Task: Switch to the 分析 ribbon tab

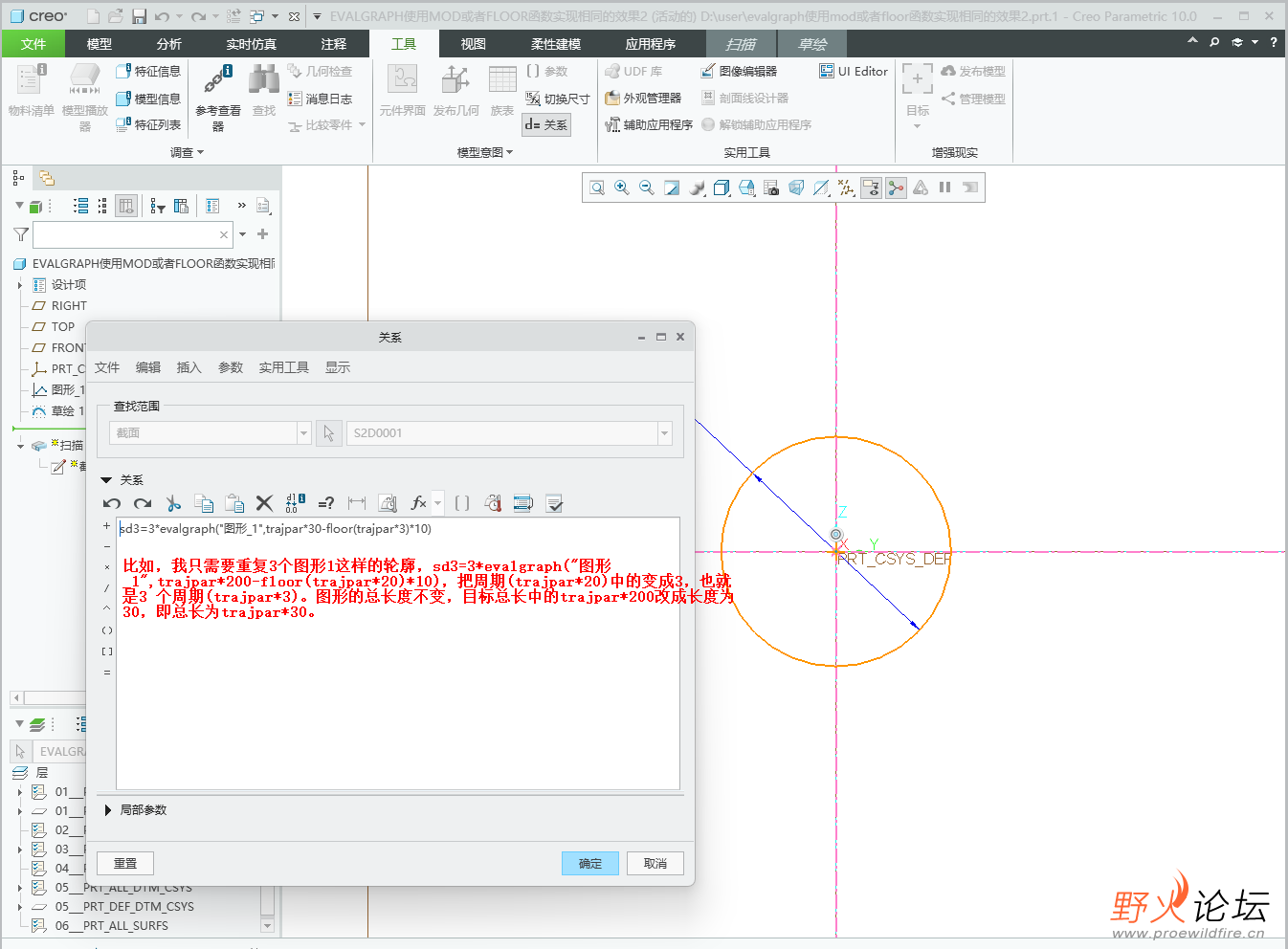Action: 169,44
